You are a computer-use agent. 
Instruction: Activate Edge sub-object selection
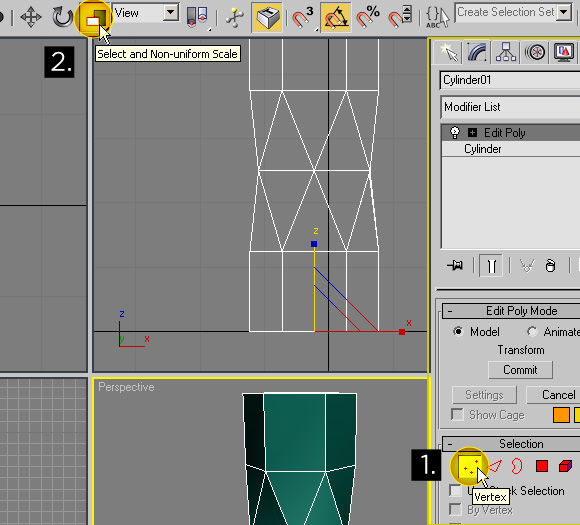(x=495, y=466)
